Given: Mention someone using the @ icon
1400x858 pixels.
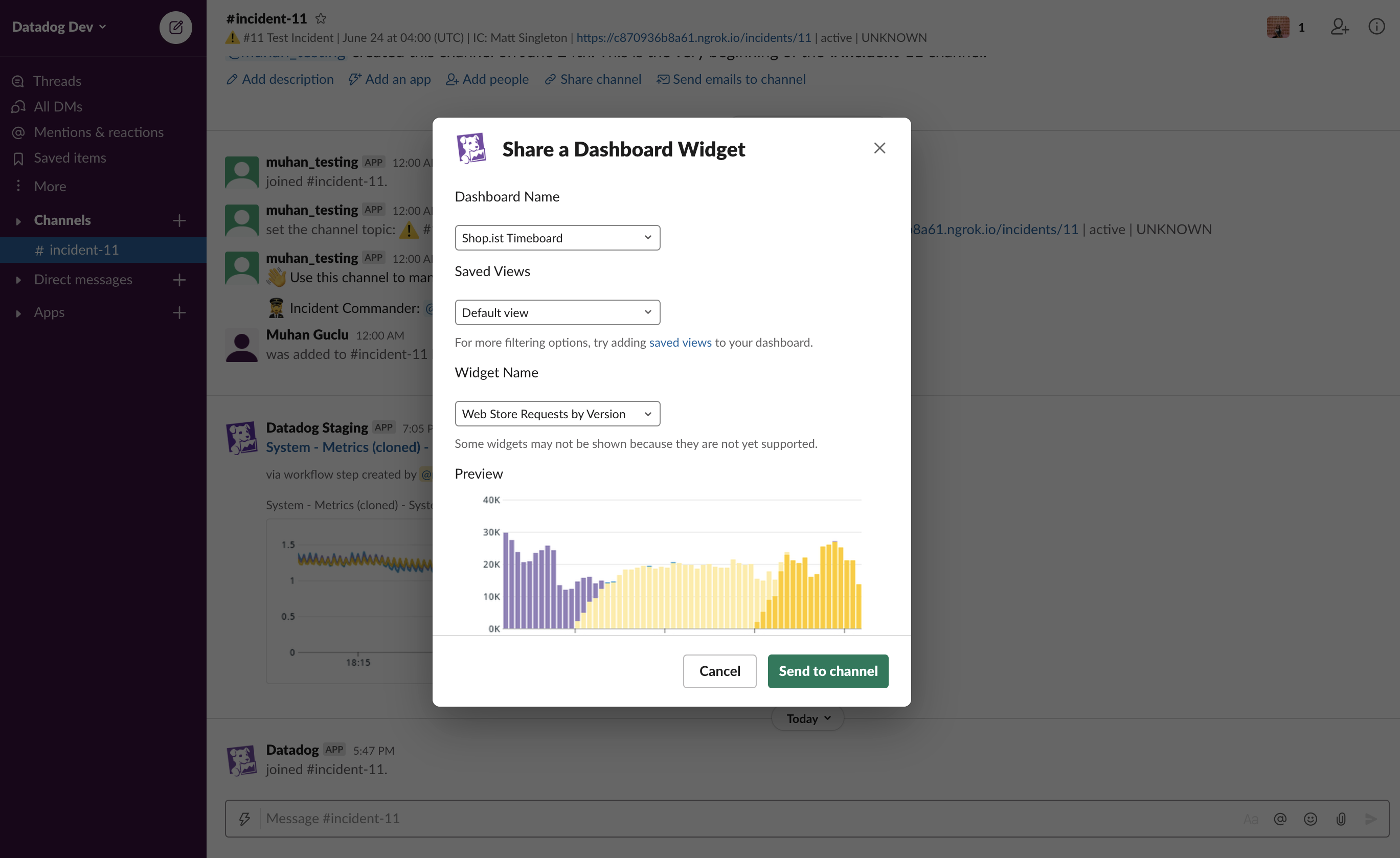Looking at the screenshot, I should pyautogui.click(x=1280, y=818).
